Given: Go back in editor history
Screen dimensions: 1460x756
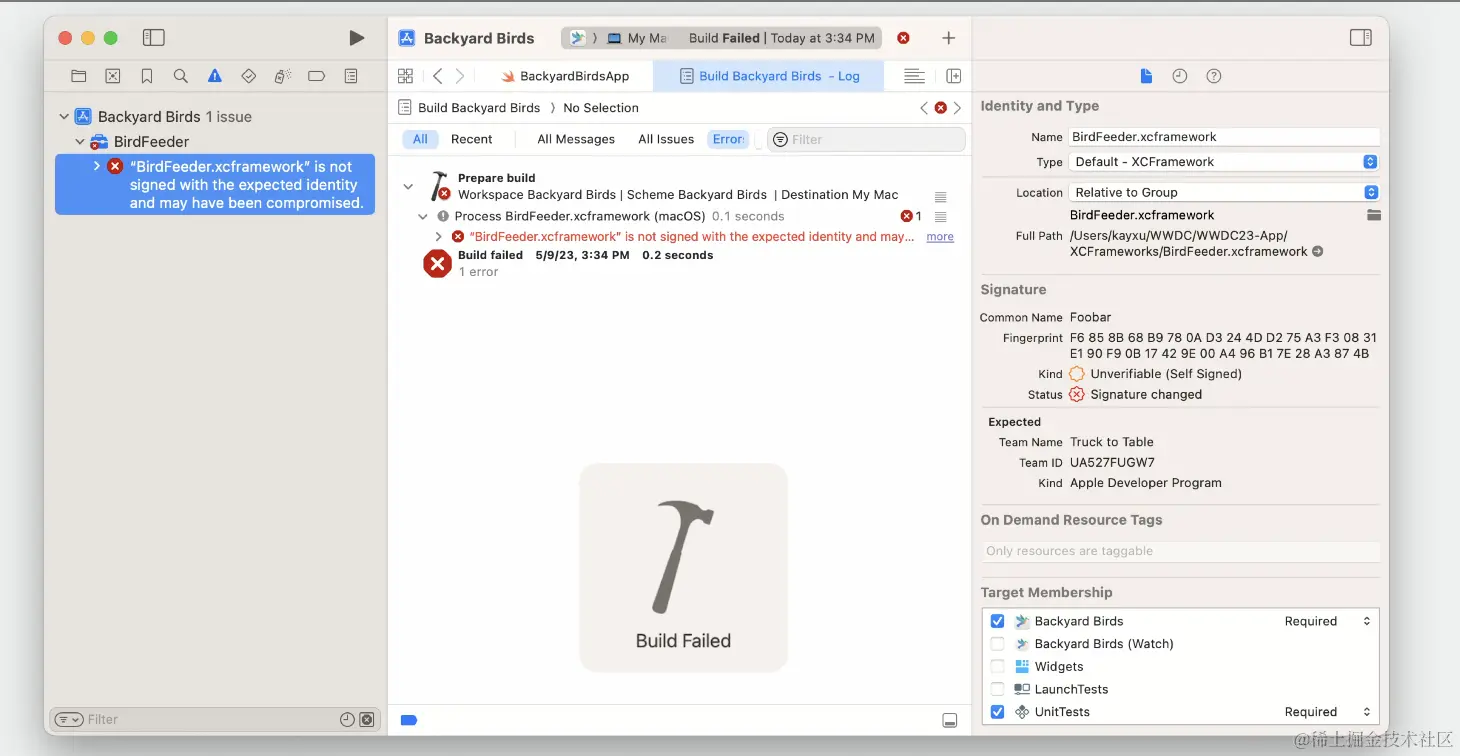Looking at the screenshot, I should pyautogui.click(x=437, y=76).
